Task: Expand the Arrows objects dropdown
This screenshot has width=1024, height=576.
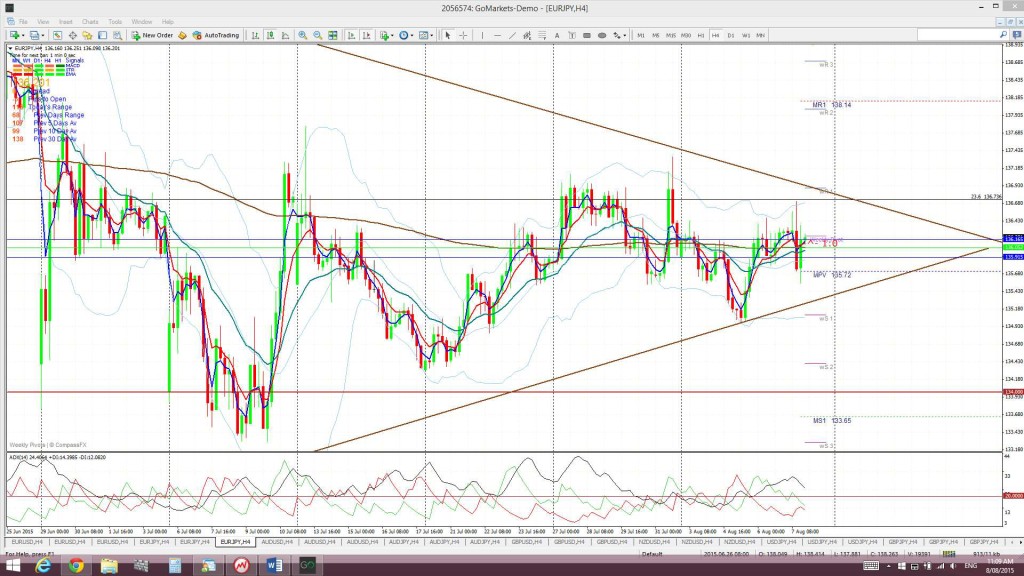Action: [624, 35]
